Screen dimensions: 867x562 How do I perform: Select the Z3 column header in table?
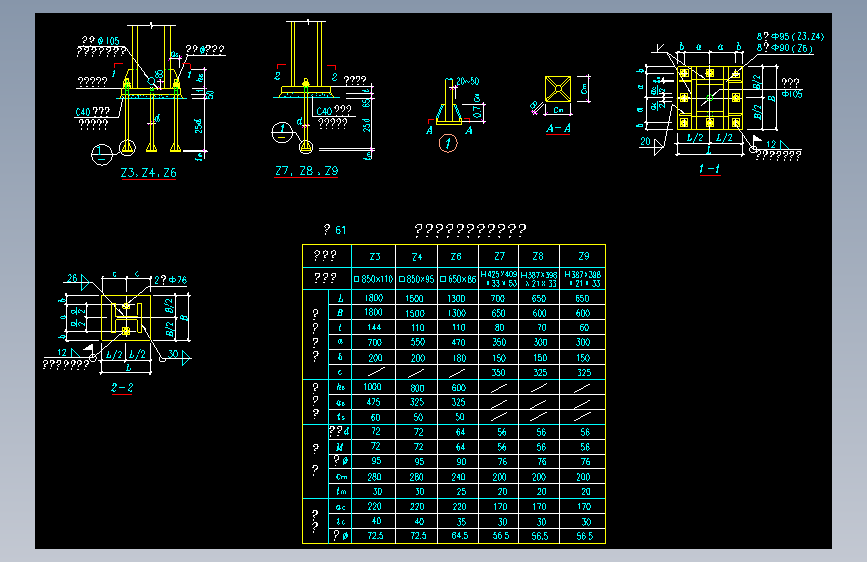coord(374,257)
